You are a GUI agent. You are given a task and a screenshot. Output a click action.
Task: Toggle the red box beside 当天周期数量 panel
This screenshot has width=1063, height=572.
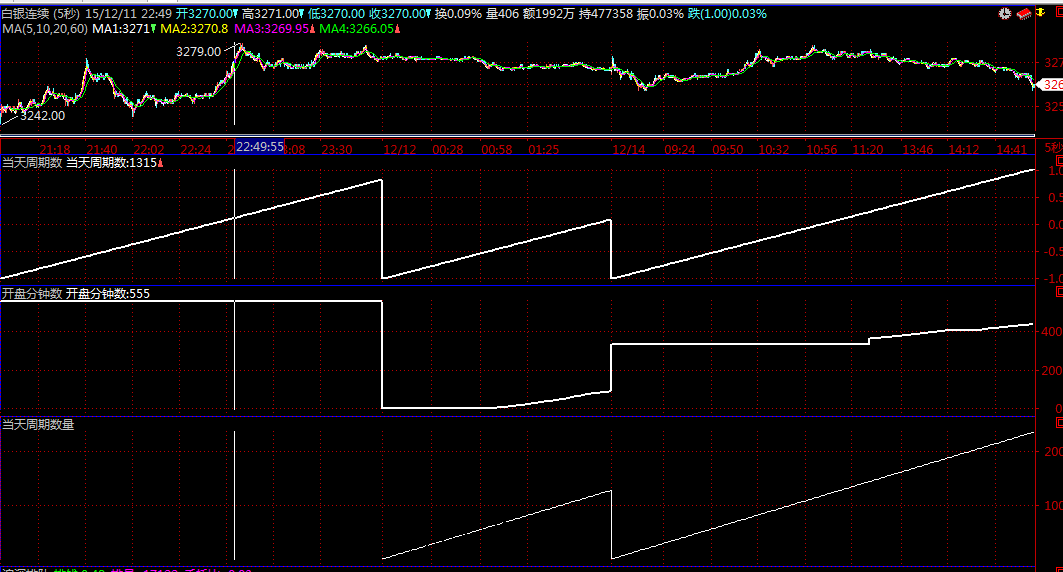click(x=1058, y=424)
